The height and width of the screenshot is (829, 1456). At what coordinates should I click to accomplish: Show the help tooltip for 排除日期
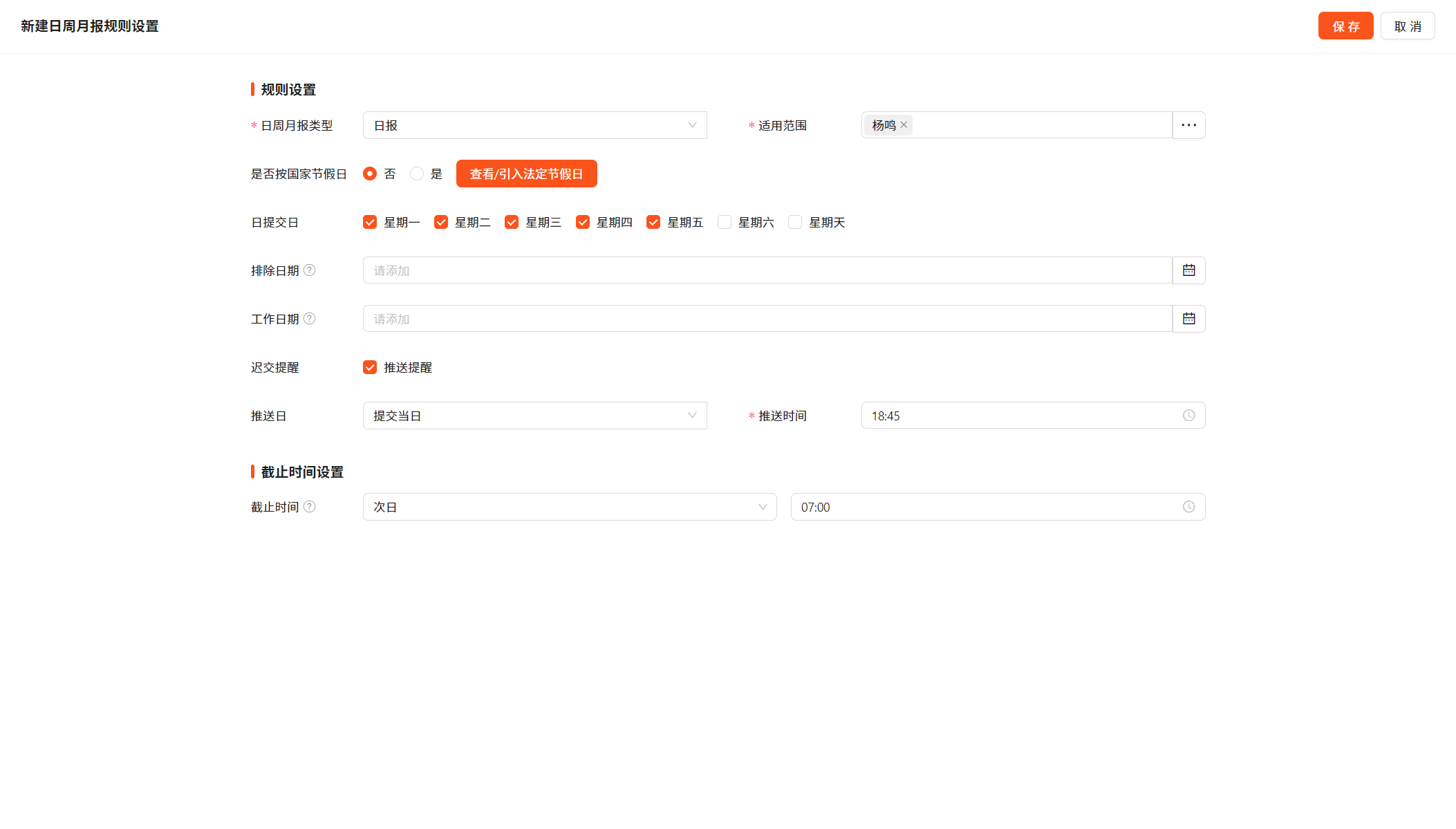click(310, 270)
